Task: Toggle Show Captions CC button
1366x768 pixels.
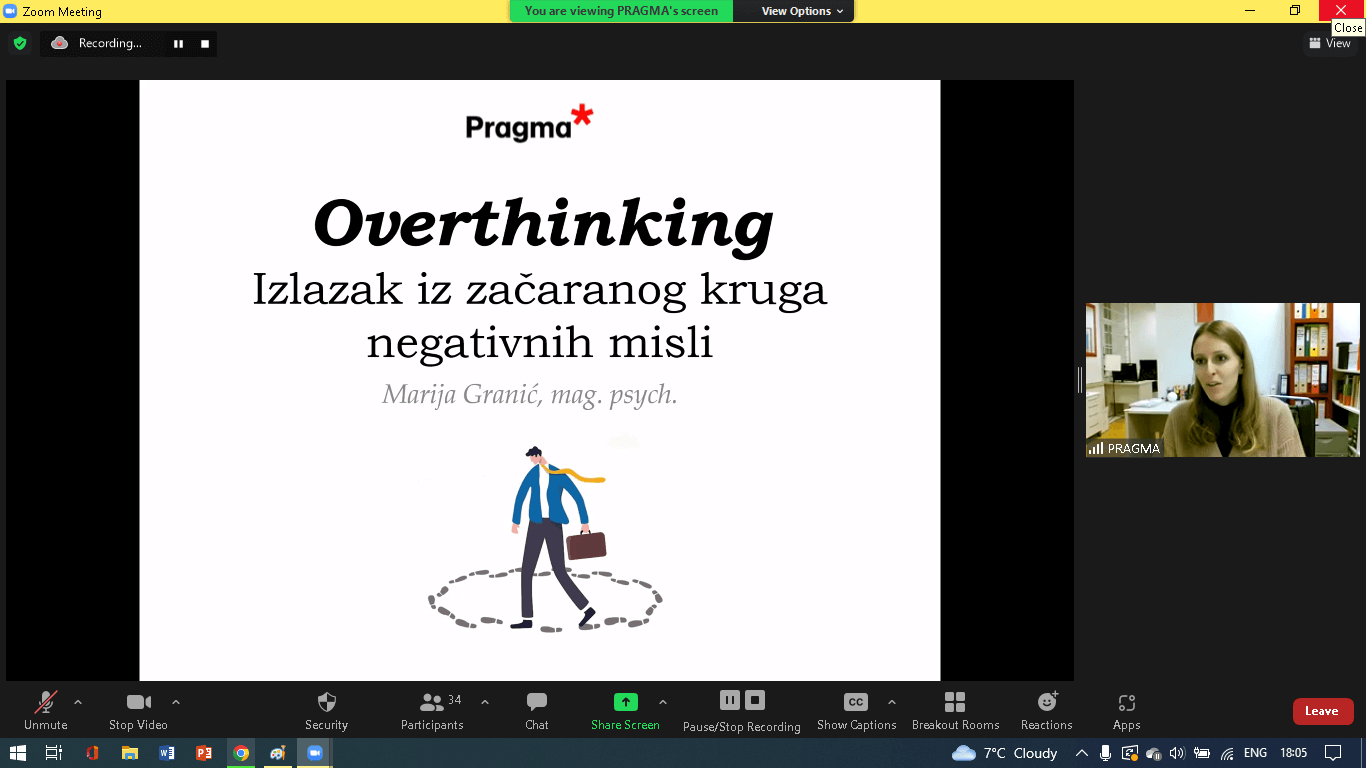Action: 856,711
